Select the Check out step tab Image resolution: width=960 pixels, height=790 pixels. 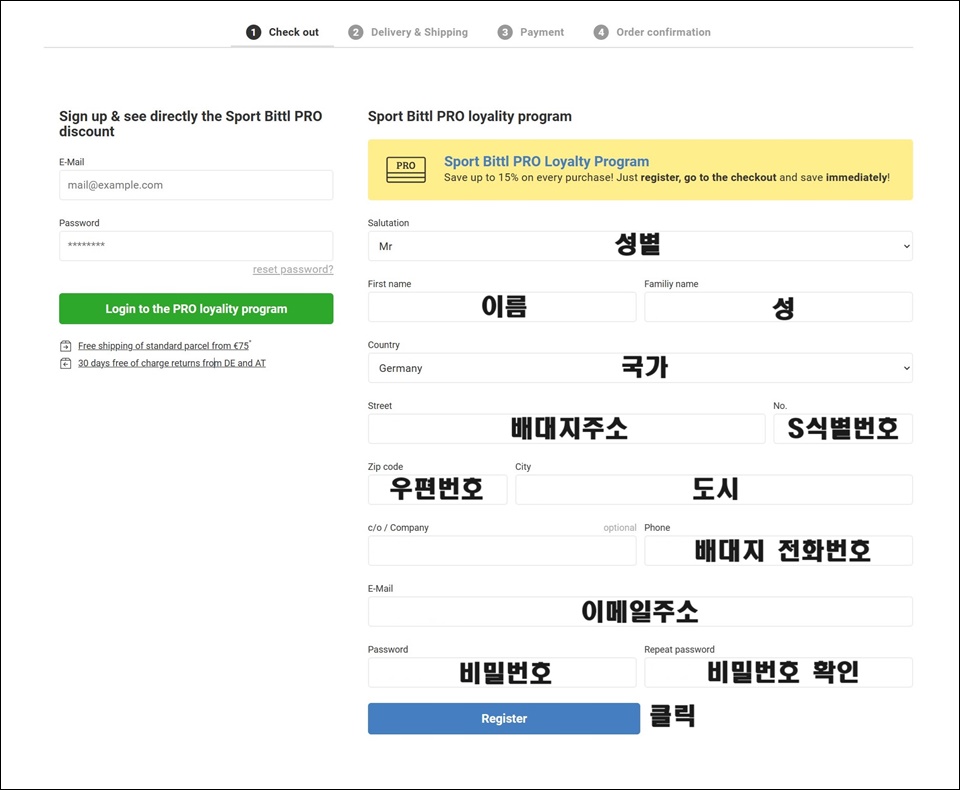(282, 32)
